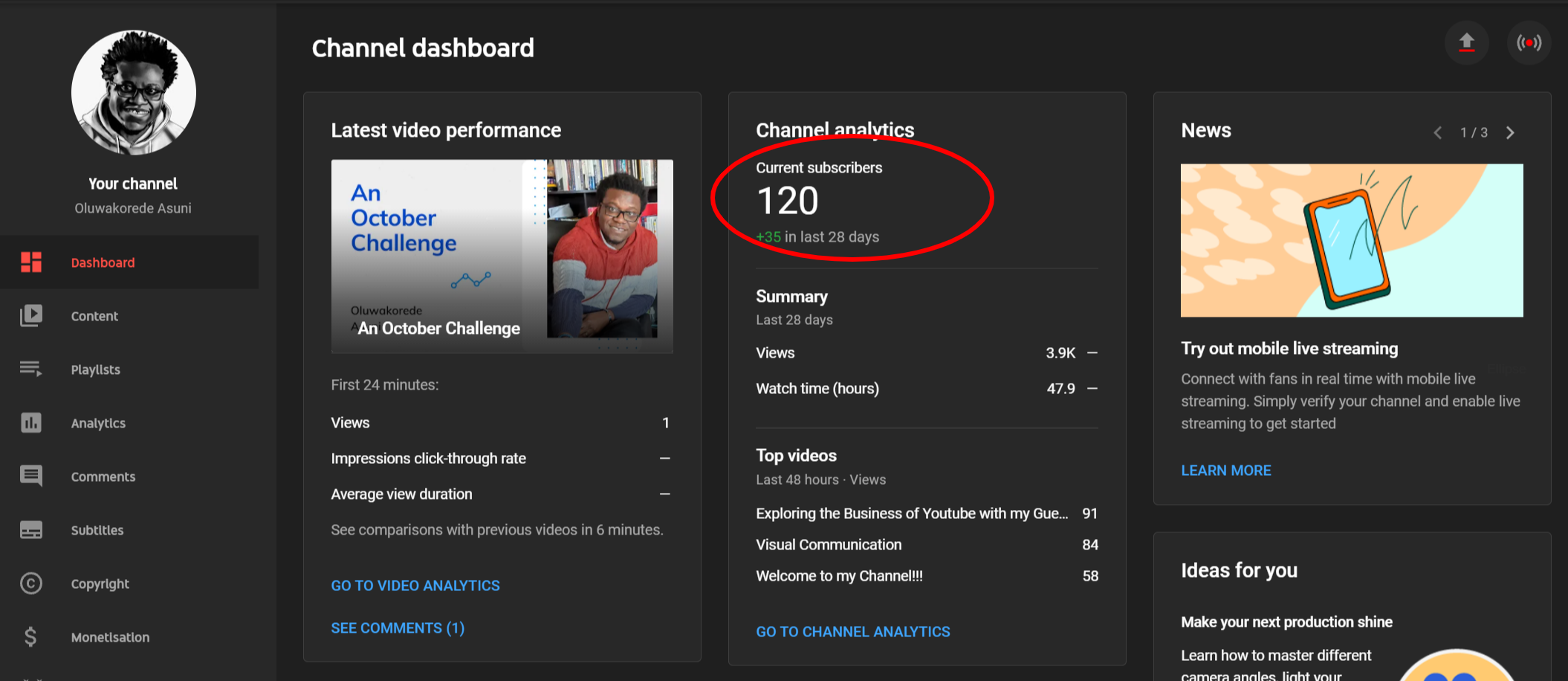Screen dimensions: 1568x681
Task: Click GO TO VIDEO ANALYTICS link
Action: point(415,586)
